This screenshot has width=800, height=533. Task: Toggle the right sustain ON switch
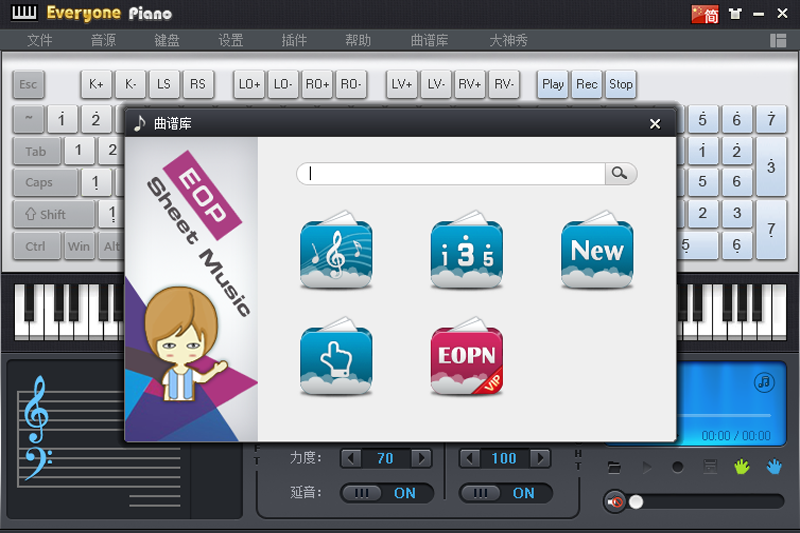(x=506, y=493)
